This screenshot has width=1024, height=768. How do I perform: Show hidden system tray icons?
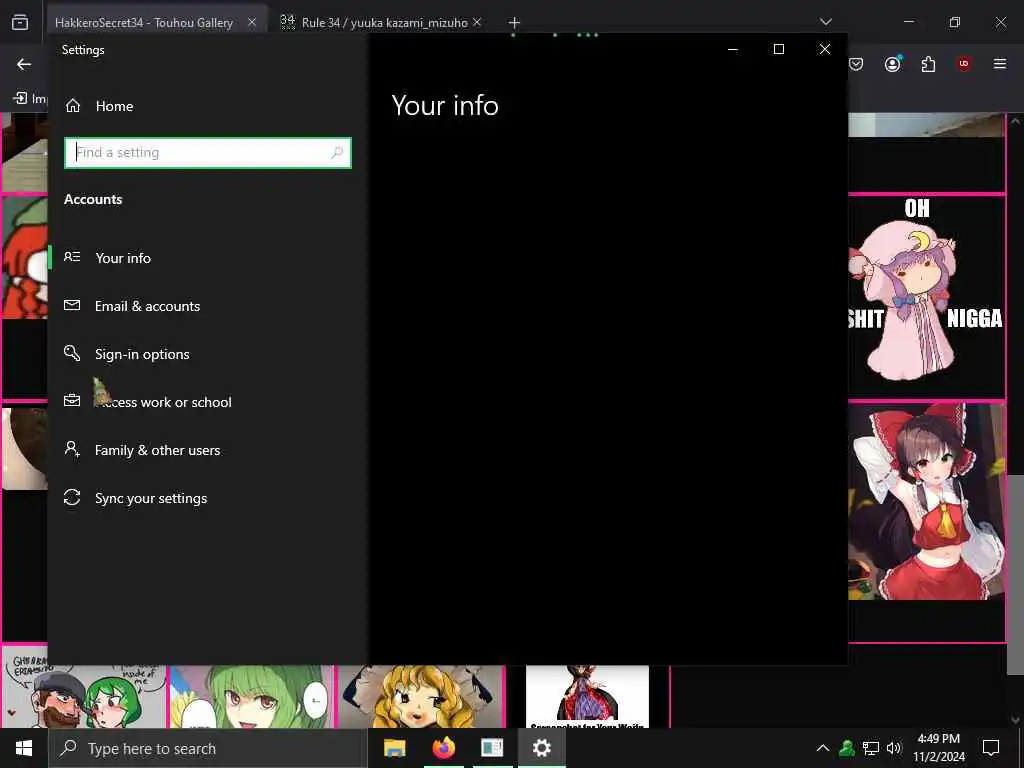click(823, 748)
